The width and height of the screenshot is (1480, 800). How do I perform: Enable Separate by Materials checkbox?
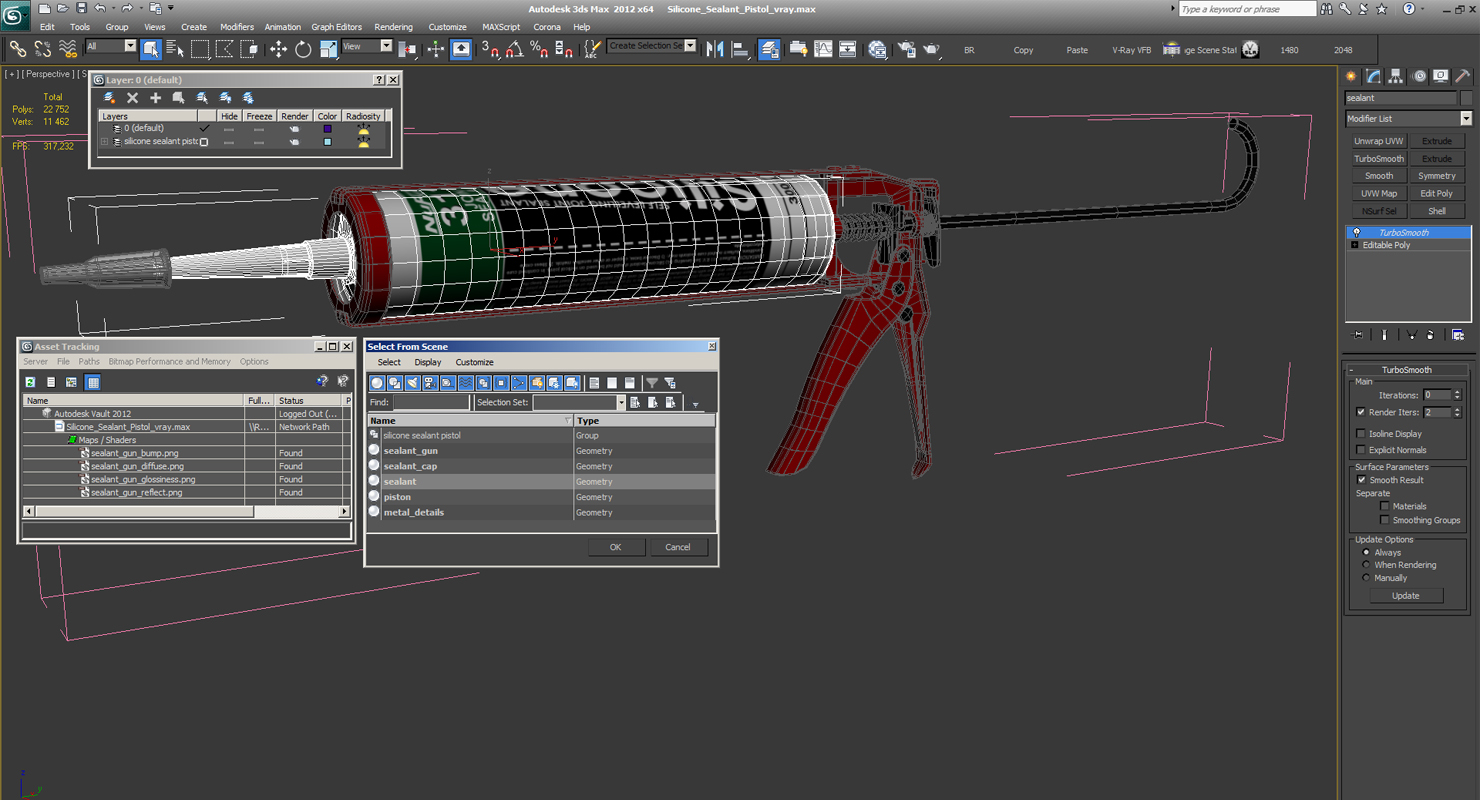tap(1384, 506)
